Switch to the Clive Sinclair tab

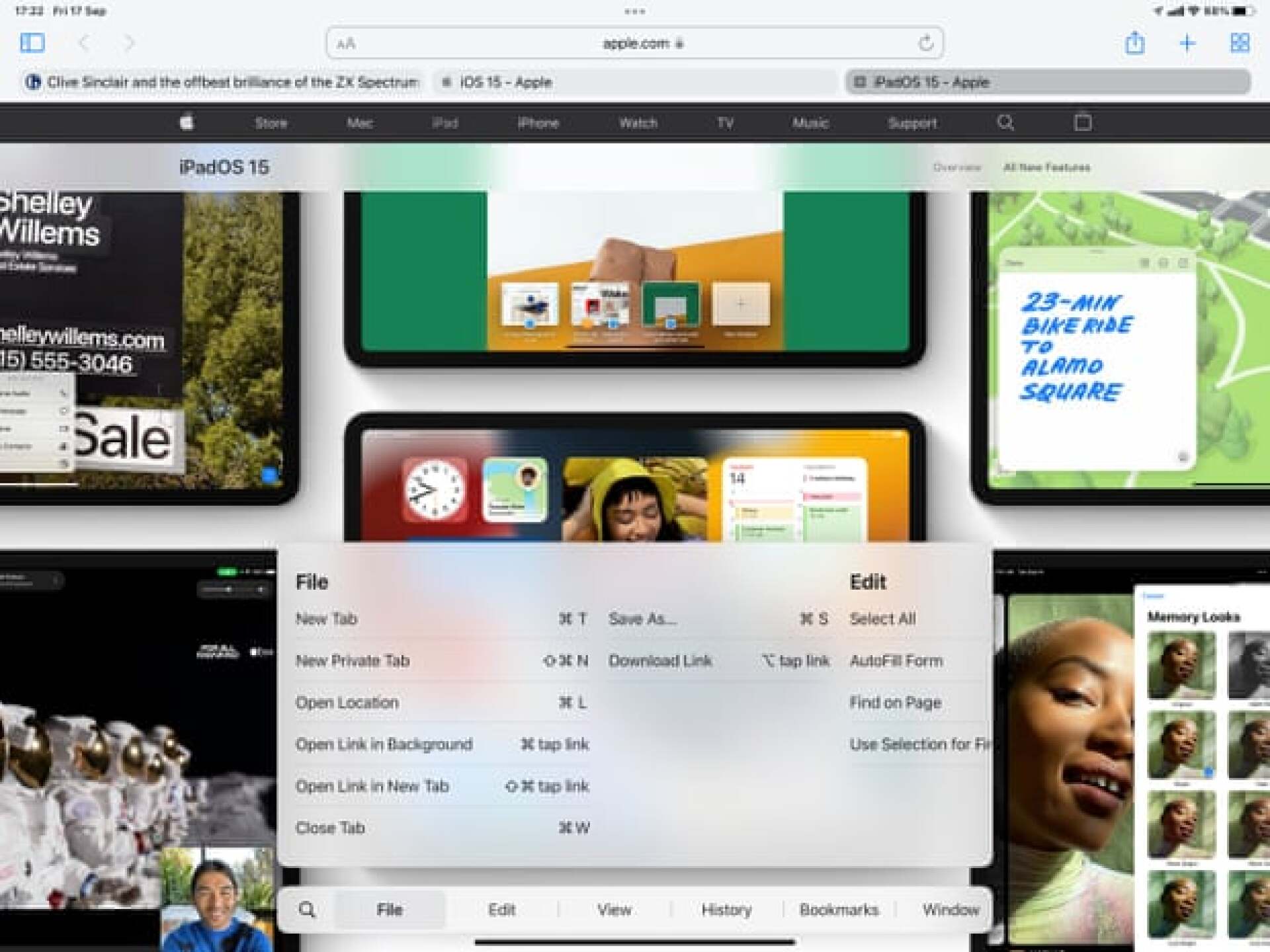point(225,83)
